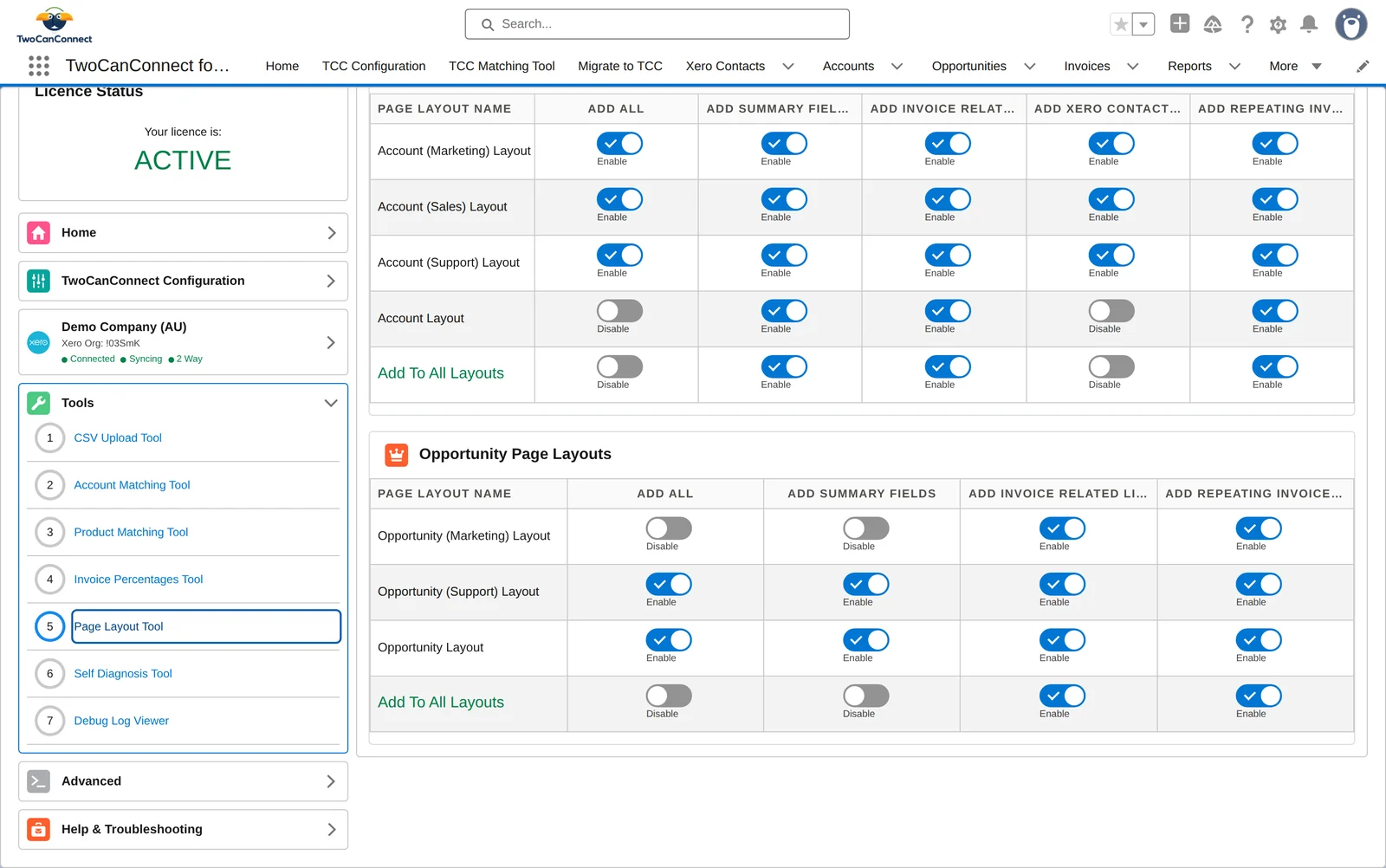This screenshot has width=1386, height=868.
Task: Open the Self Diagnosis Tool link
Action: pos(123,674)
